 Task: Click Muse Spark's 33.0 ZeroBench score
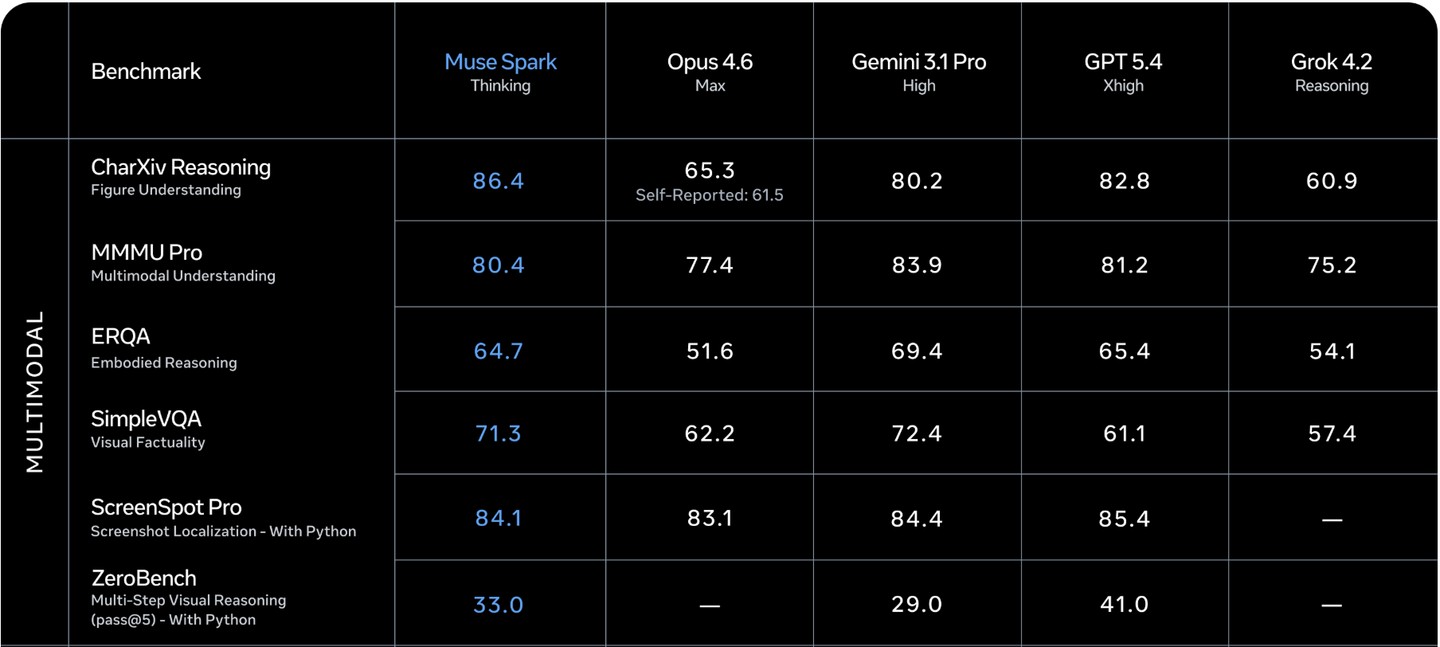tap(498, 605)
